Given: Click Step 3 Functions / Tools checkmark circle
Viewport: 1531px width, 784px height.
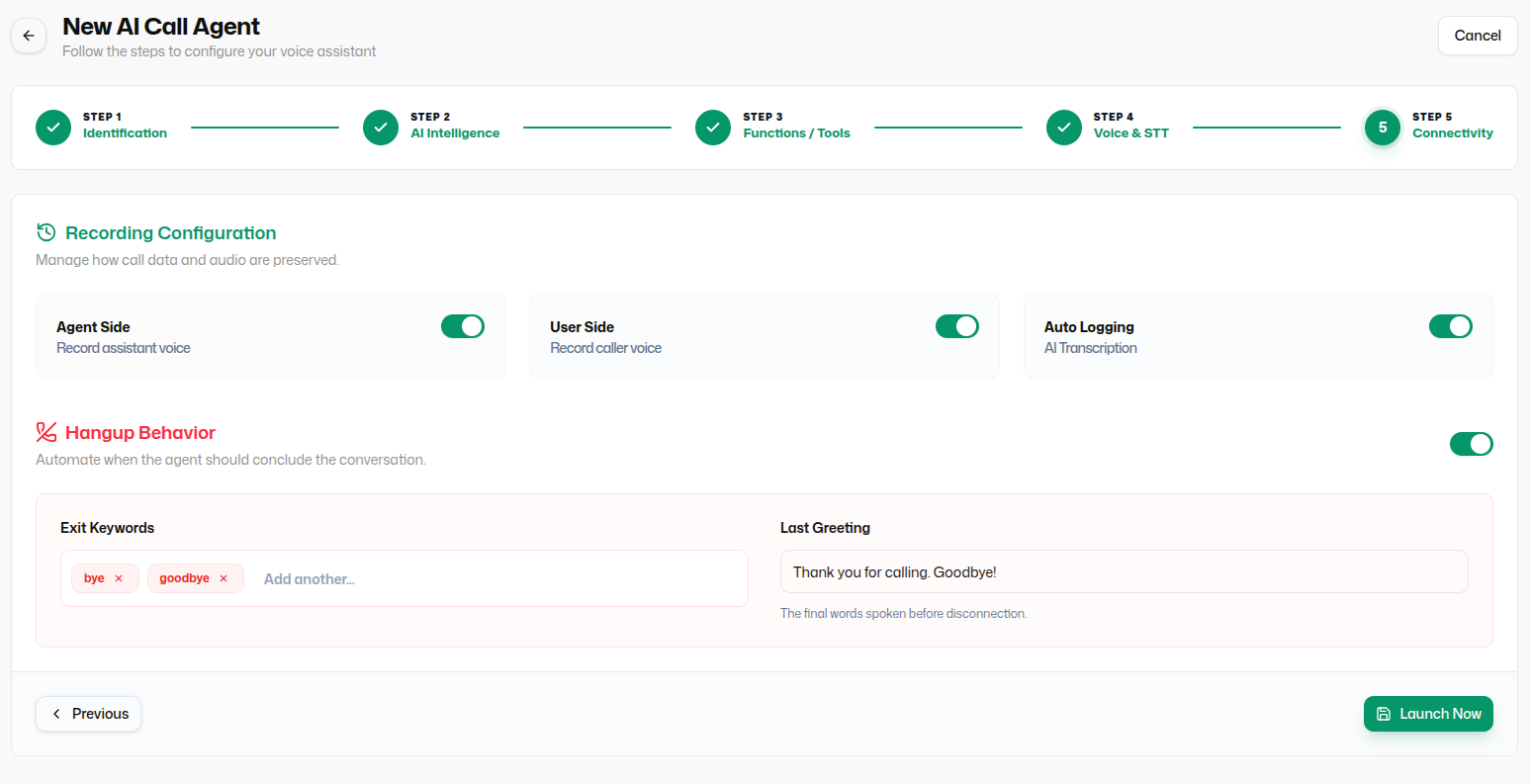Looking at the screenshot, I should (x=713, y=128).
